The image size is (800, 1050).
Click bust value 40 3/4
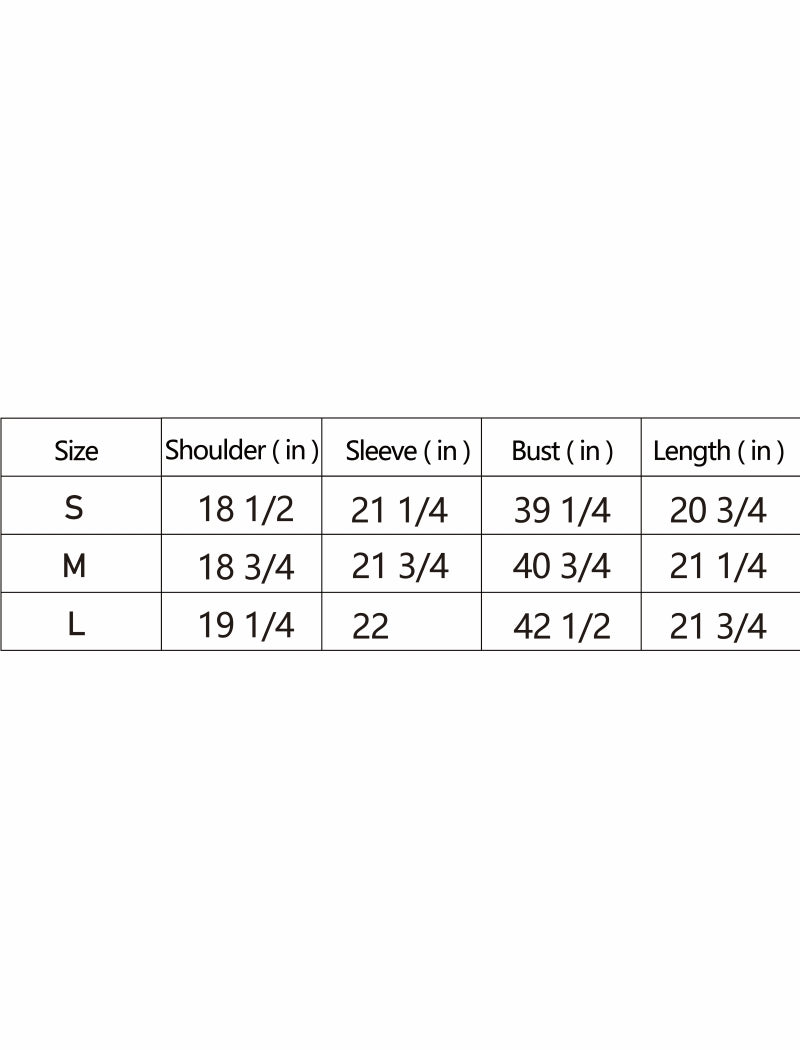coord(561,567)
